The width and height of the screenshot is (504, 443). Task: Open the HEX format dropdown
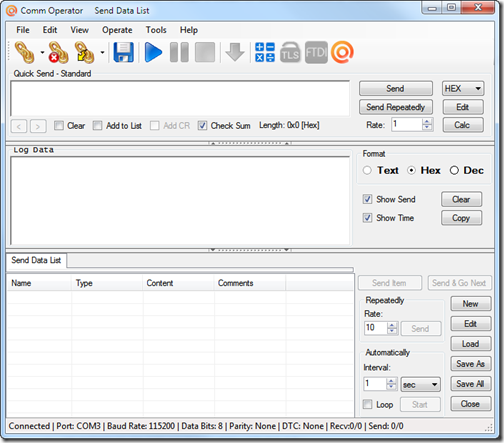tap(463, 89)
